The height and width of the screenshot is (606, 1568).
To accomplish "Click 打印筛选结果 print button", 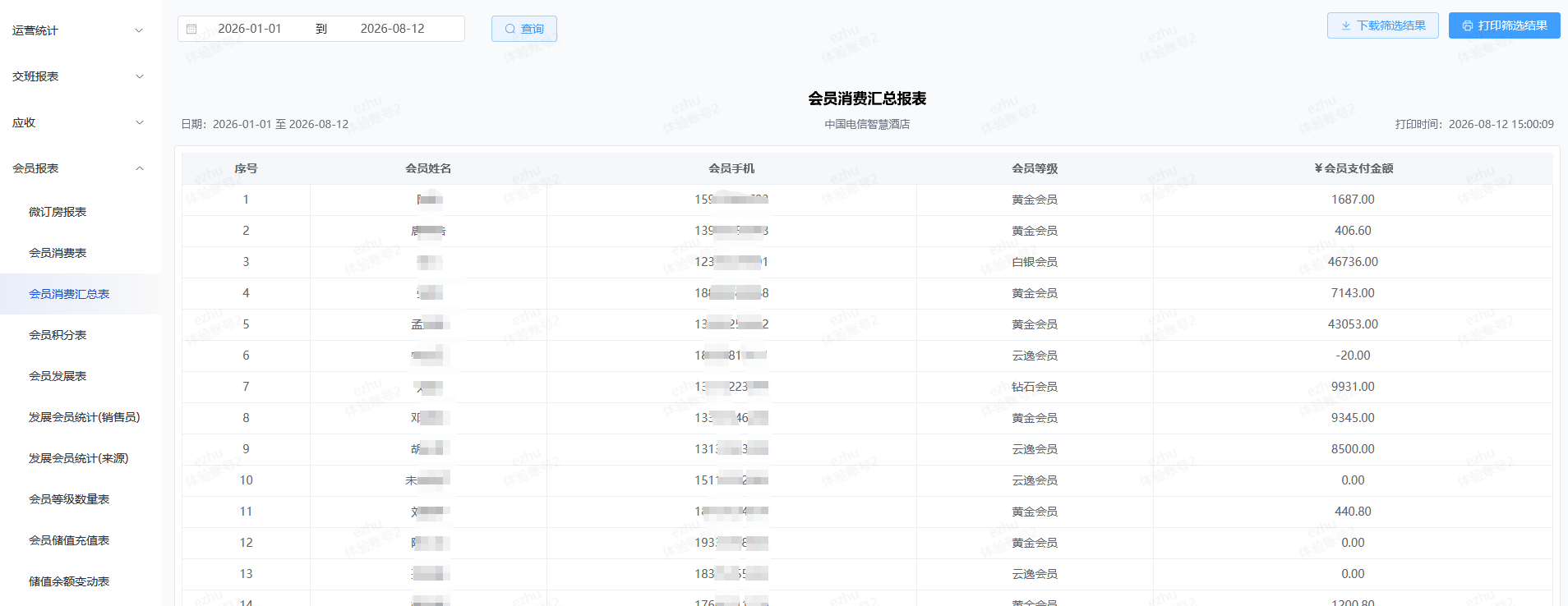I will [x=1505, y=25].
